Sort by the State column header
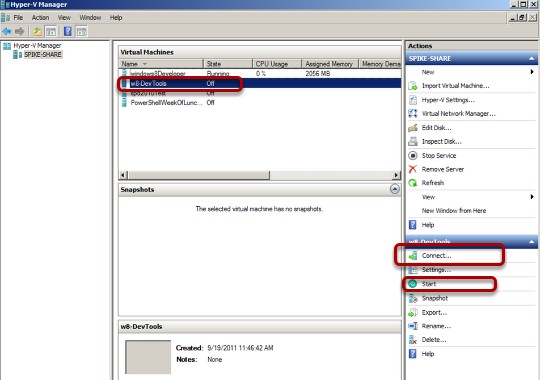This screenshot has height=380, width=540. pyautogui.click(x=228, y=64)
